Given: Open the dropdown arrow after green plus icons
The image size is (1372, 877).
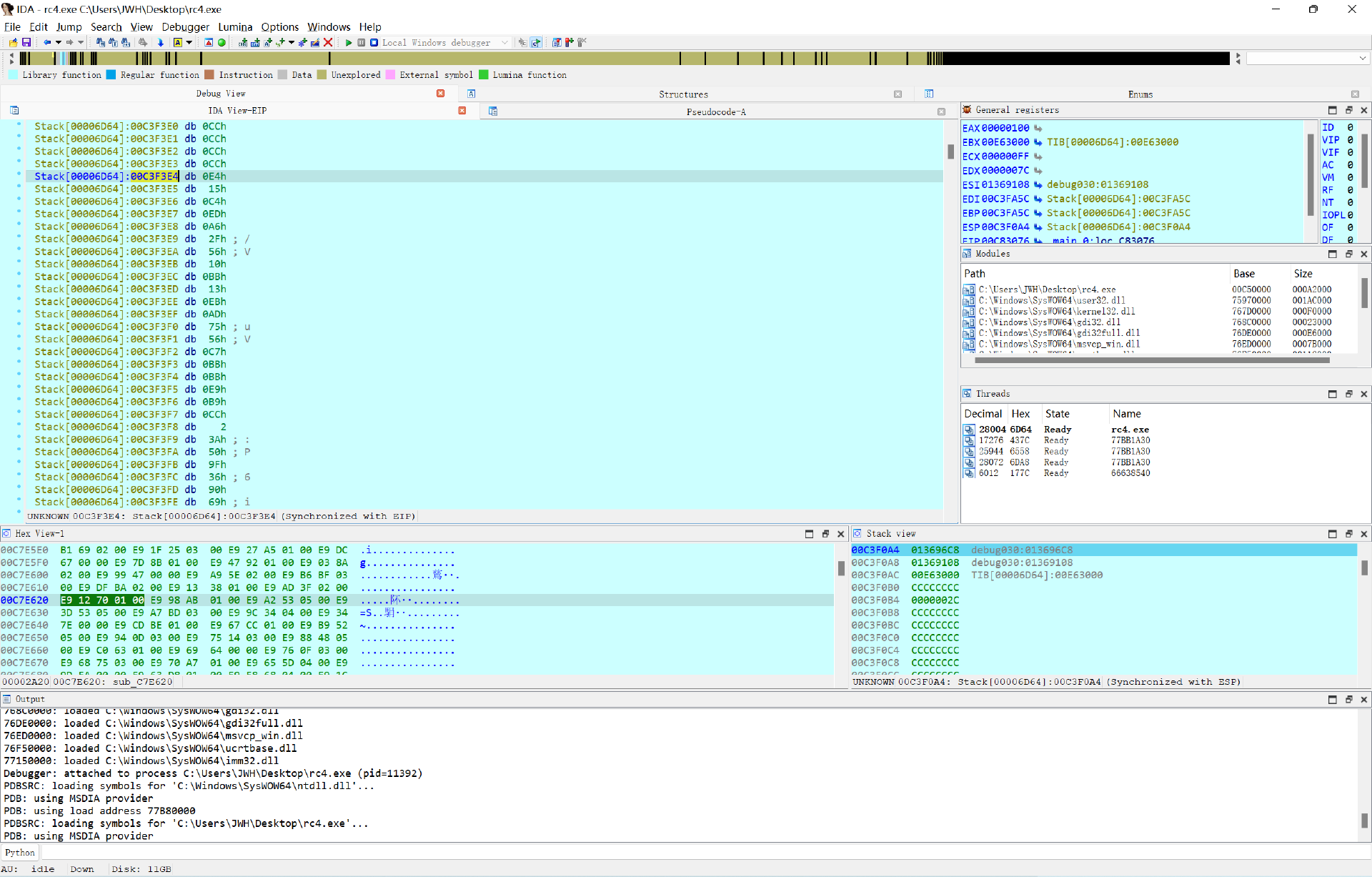Looking at the screenshot, I should pos(292,43).
